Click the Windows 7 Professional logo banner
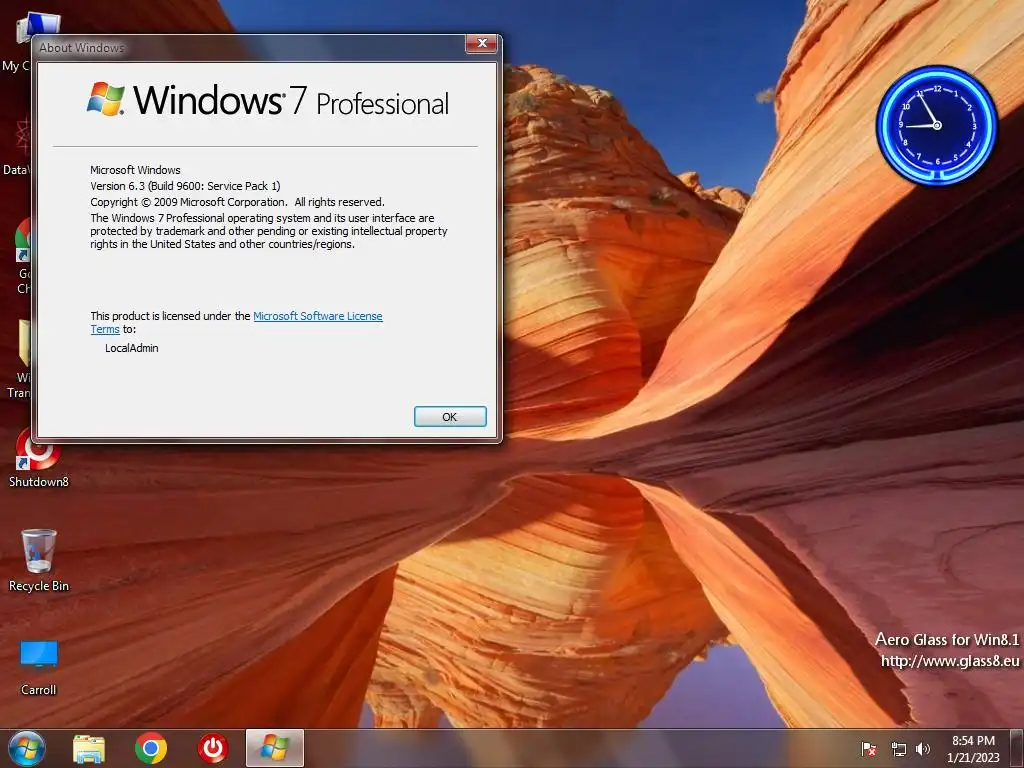This screenshot has width=1024, height=768. [x=268, y=100]
